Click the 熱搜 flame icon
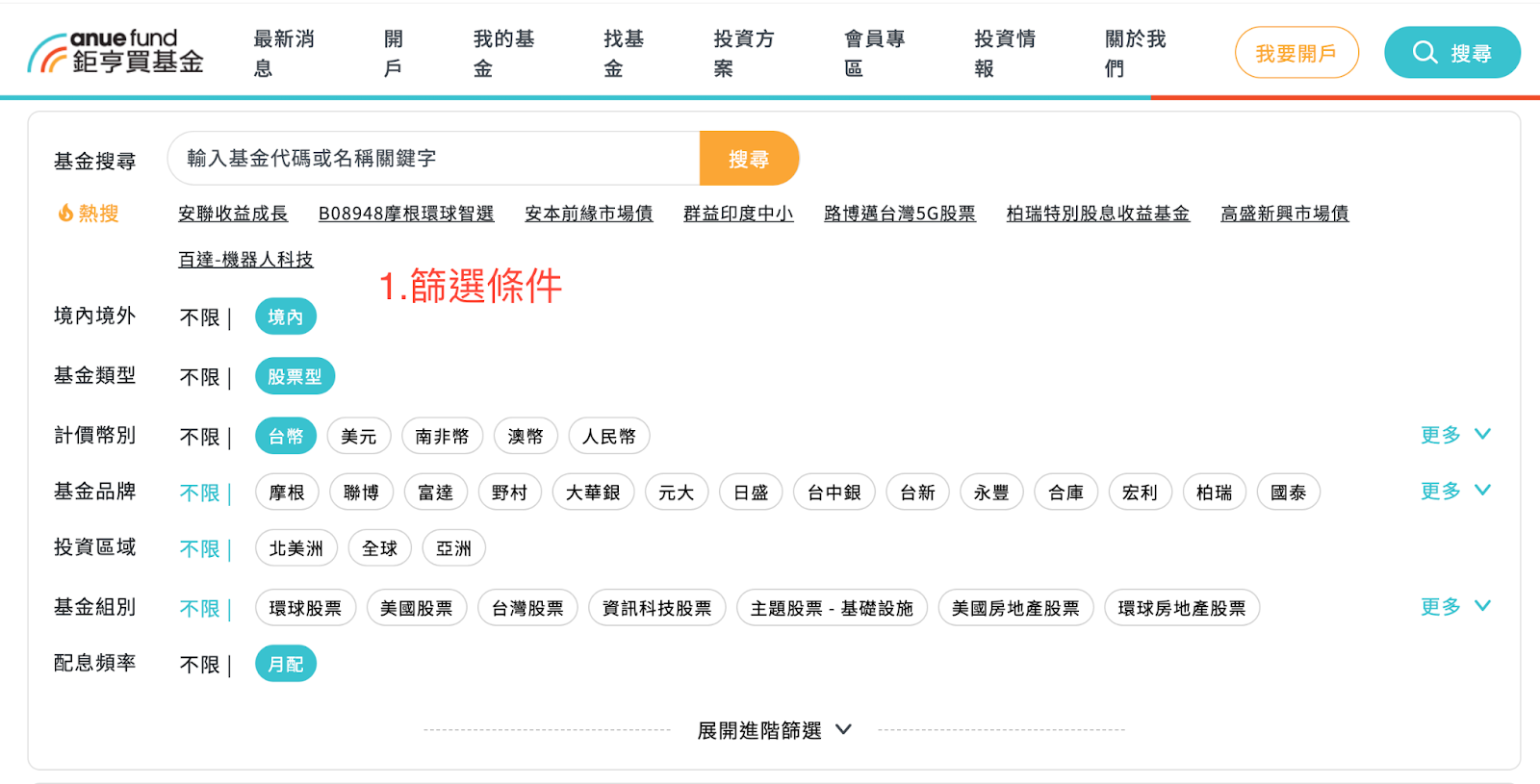The height and width of the screenshot is (784, 1540). click(65, 213)
